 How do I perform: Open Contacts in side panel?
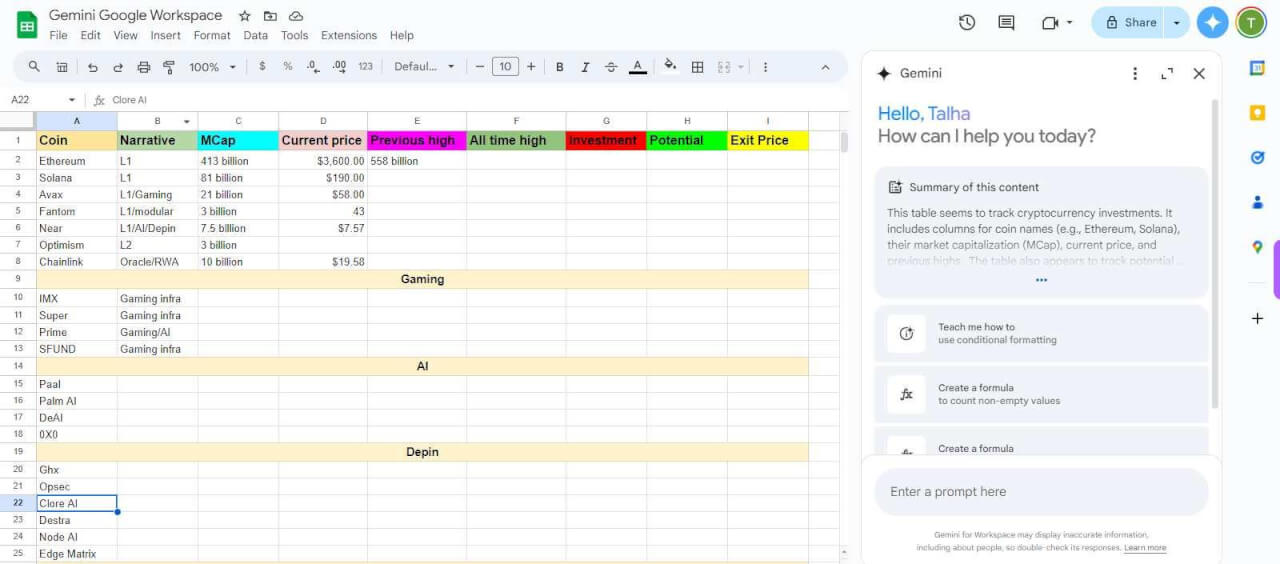tap(1257, 203)
